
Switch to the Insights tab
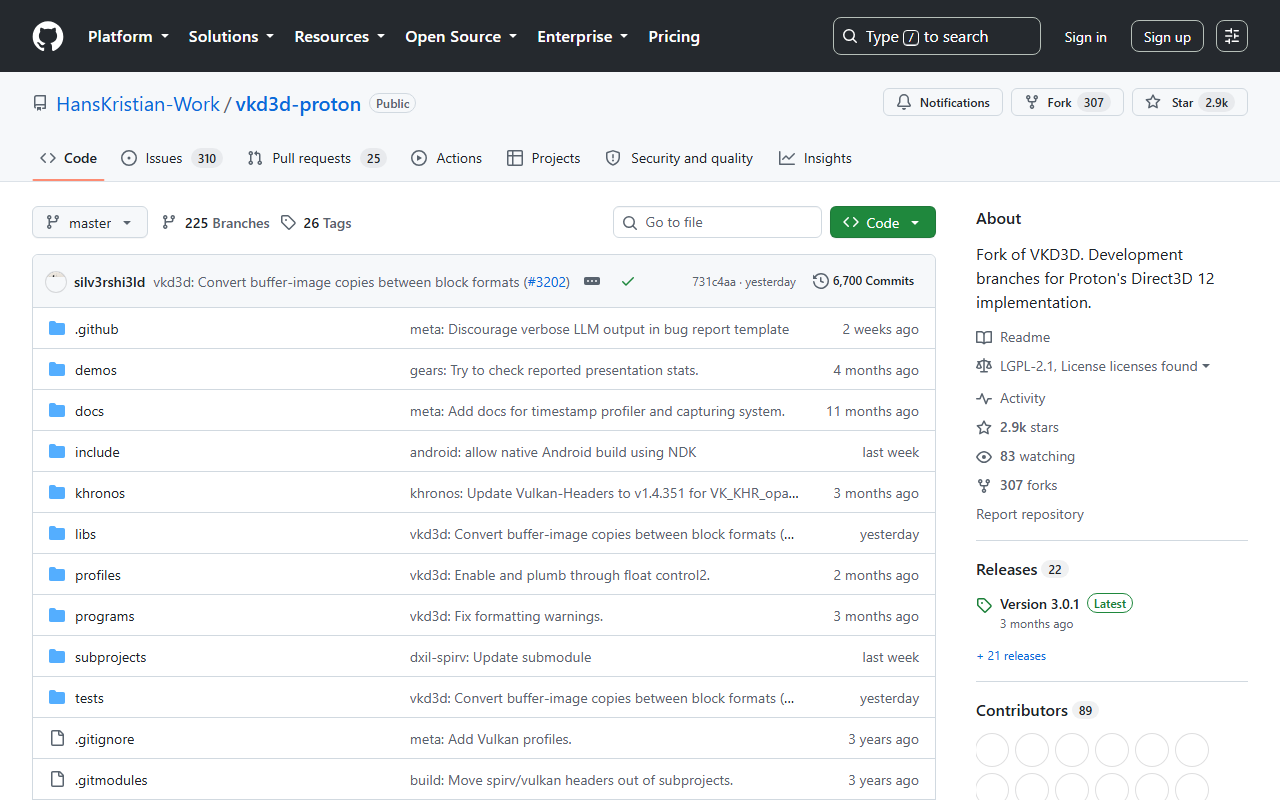click(815, 158)
